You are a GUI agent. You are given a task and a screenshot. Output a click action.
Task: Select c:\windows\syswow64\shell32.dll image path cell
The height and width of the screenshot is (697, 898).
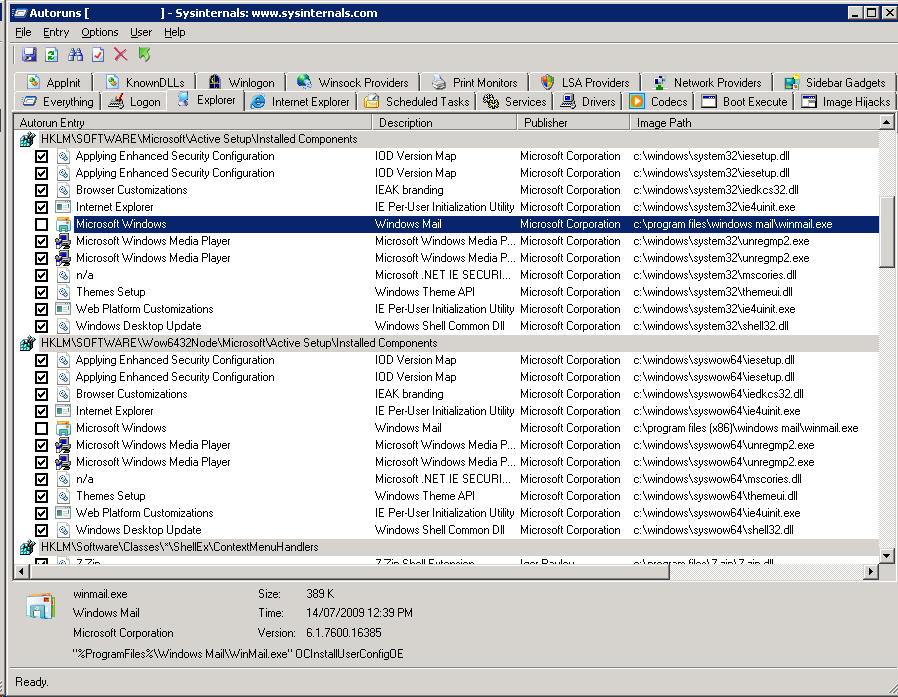pos(714,530)
